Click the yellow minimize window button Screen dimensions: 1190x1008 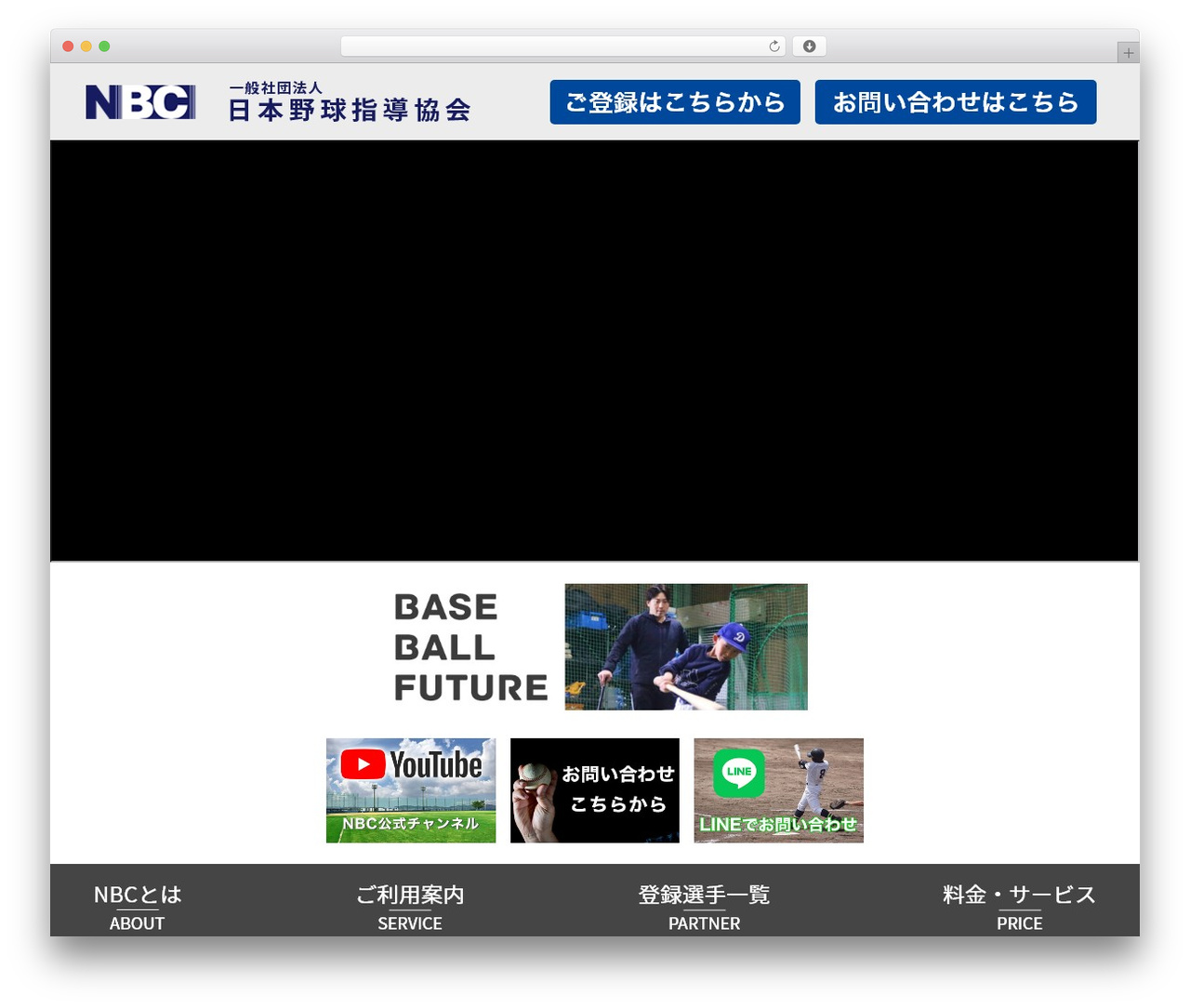click(x=86, y=46)
